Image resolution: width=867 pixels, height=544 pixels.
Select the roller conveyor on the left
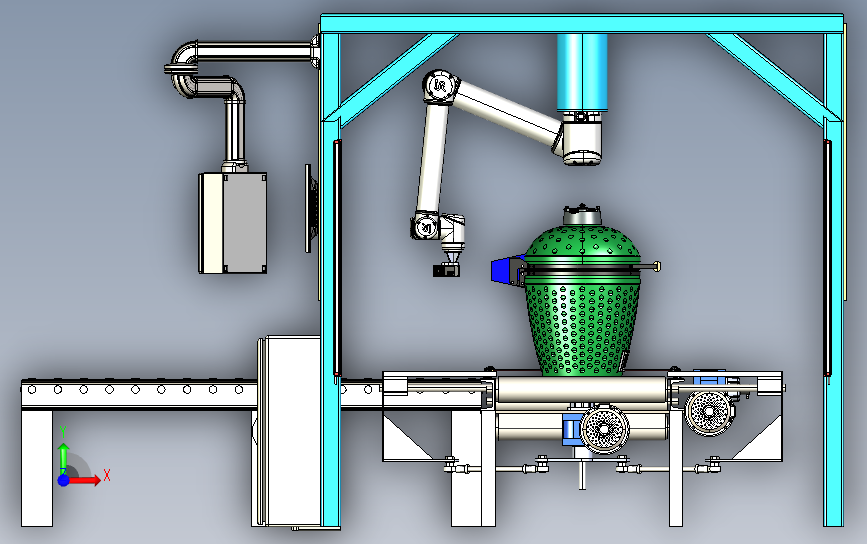pos(139,394)
